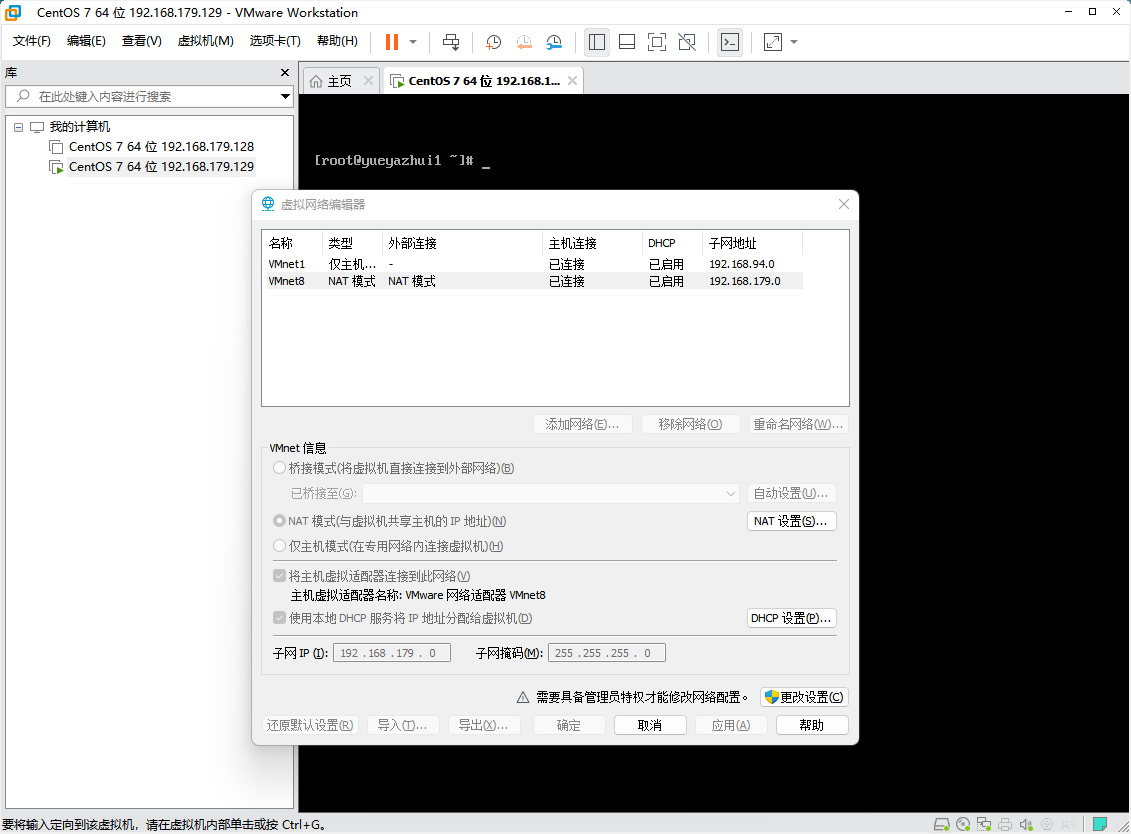Open the stretch display dropdown arrow

pos(794,42)
